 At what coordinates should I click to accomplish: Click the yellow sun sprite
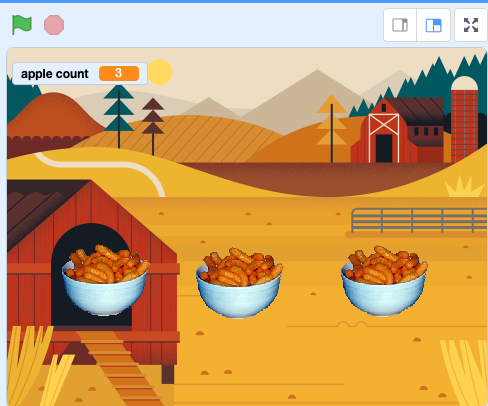point(160,72)
